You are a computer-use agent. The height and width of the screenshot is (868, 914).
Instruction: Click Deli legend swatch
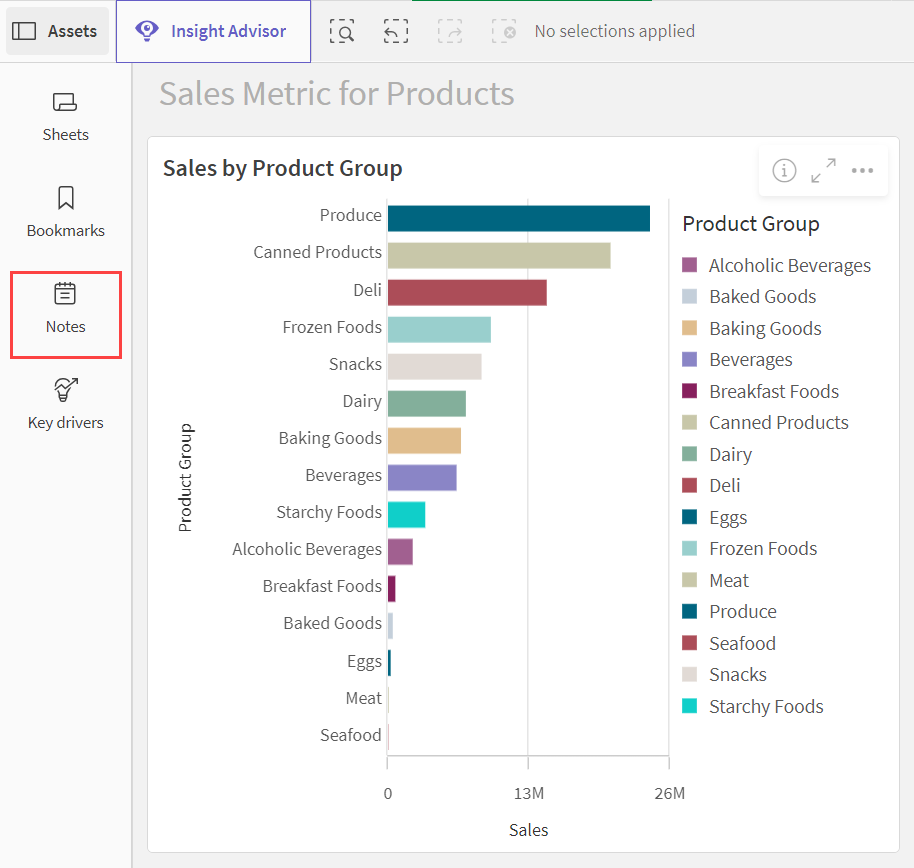(x=690, y=486)
